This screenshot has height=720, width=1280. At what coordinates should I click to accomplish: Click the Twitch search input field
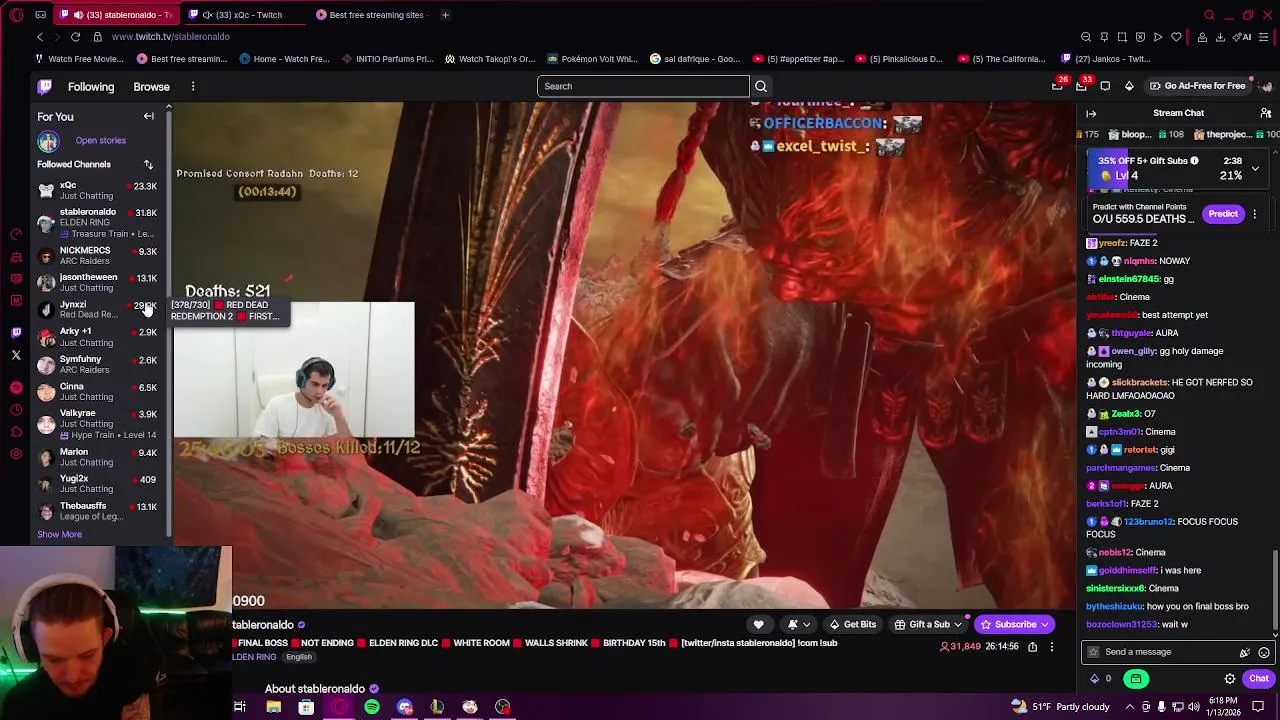click(642, 86)
